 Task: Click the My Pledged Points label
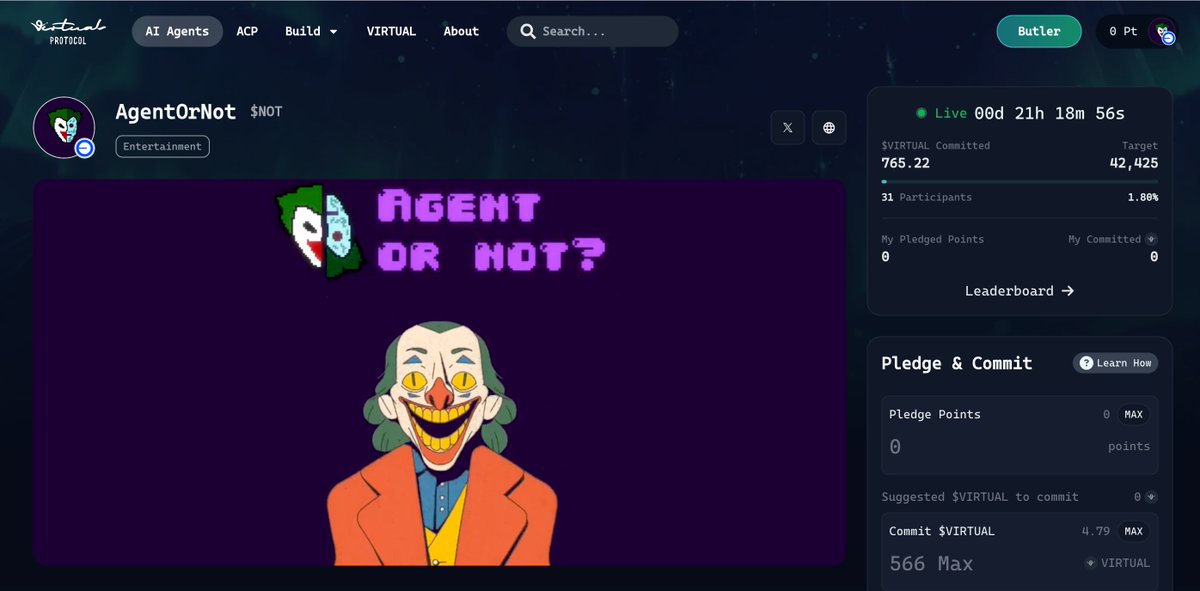point(932,239)
